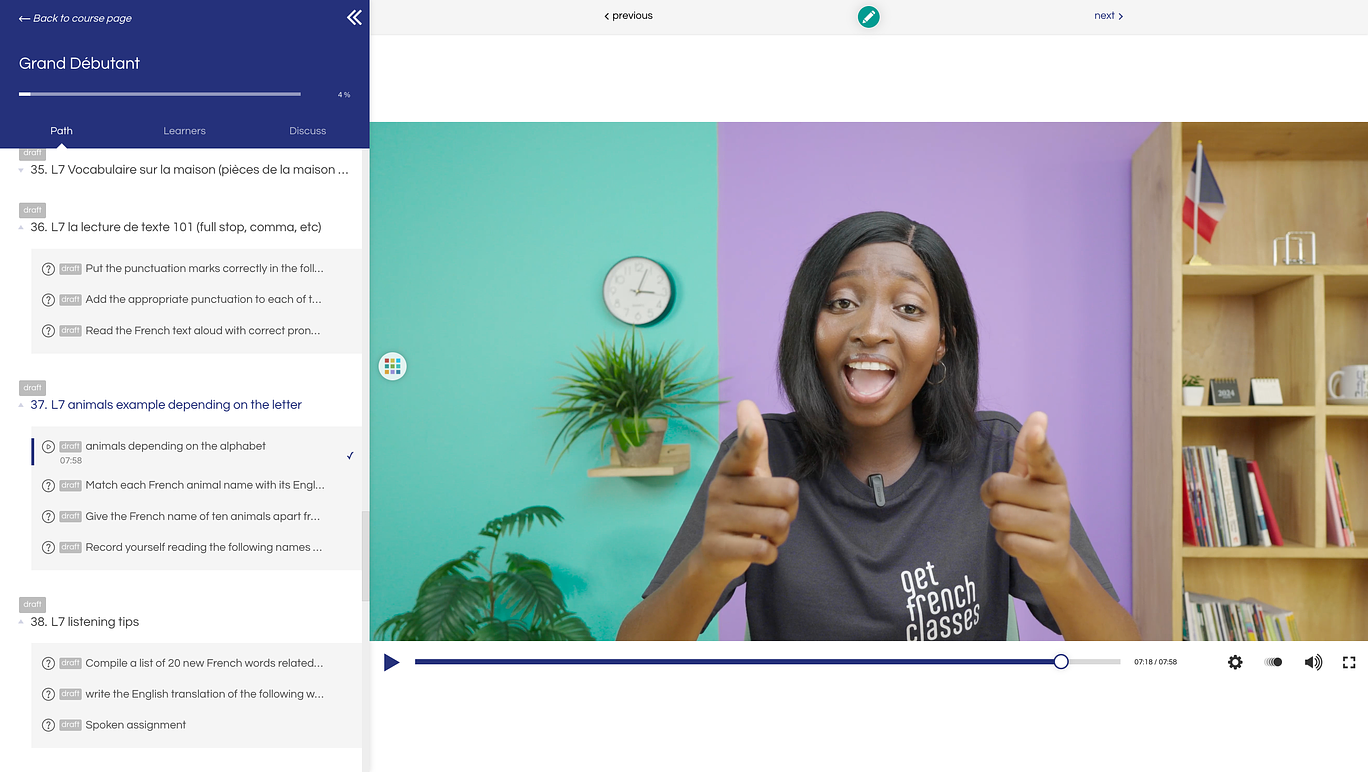The image size is (1368, 772).
Task: Play the video
Action: [x=392, y=662]
